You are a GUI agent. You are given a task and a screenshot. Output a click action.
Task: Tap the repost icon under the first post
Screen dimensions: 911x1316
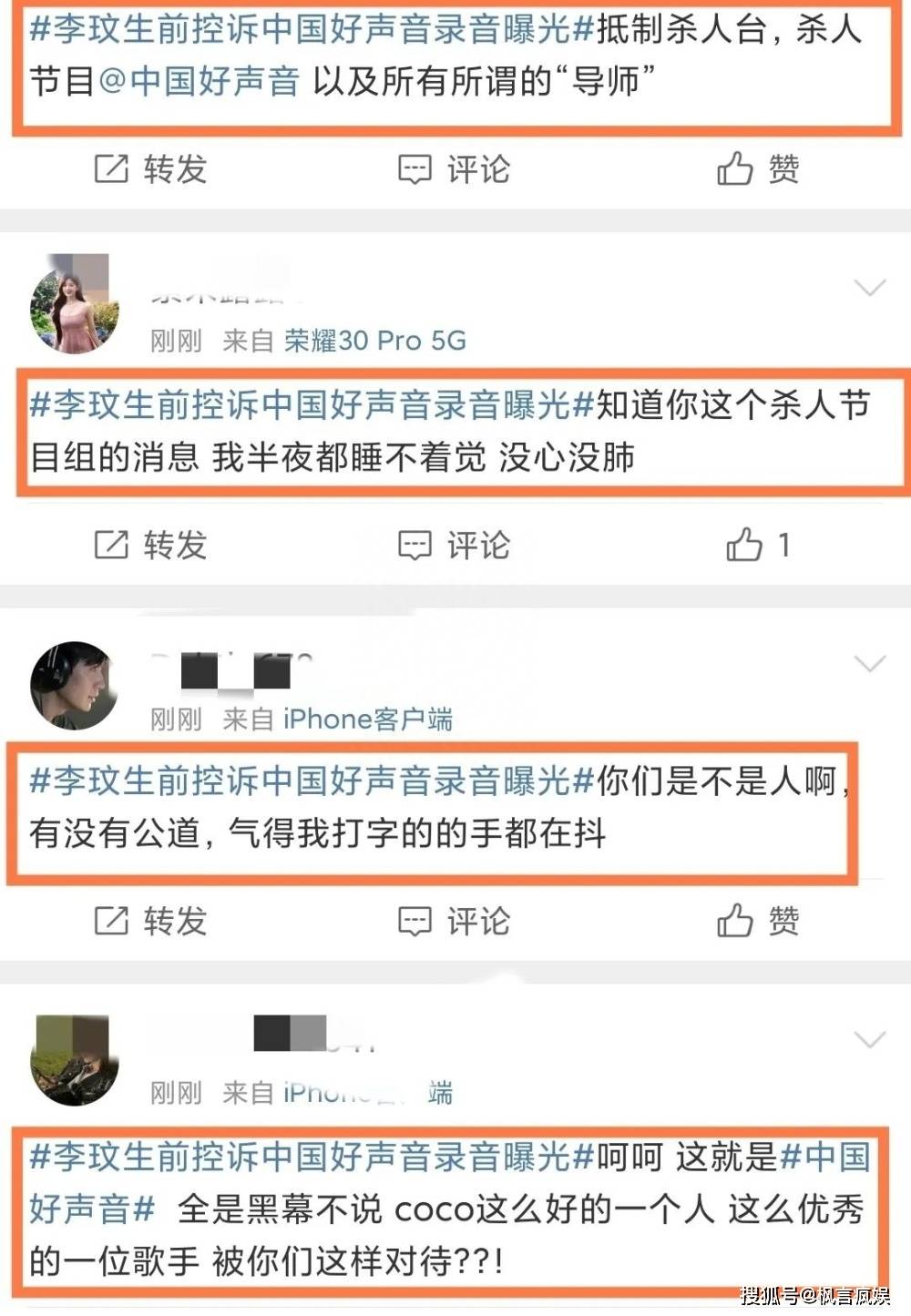point(111,169)
